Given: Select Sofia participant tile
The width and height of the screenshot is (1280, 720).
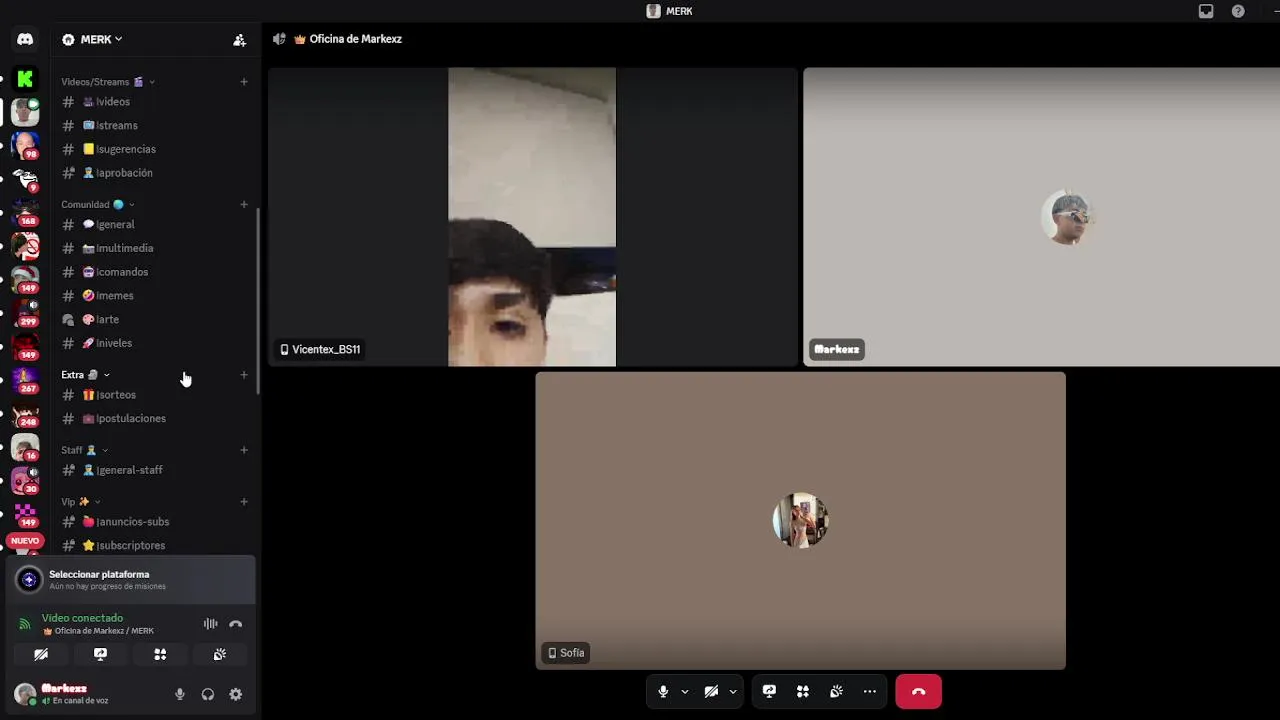Looking at the screenshot, I should (800, 521).
